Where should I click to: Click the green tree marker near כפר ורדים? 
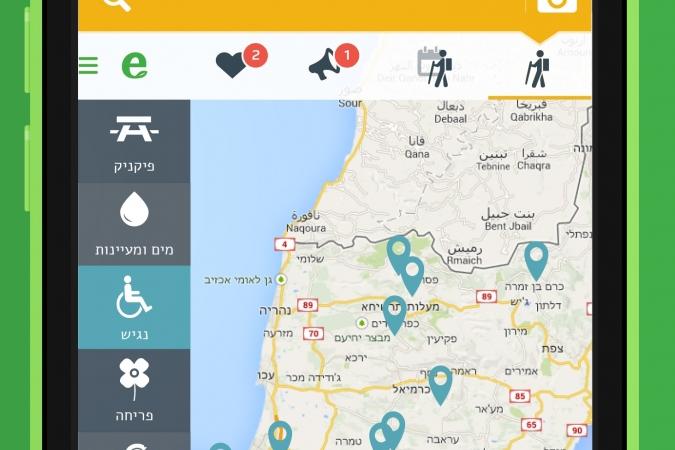pos(362,323)
